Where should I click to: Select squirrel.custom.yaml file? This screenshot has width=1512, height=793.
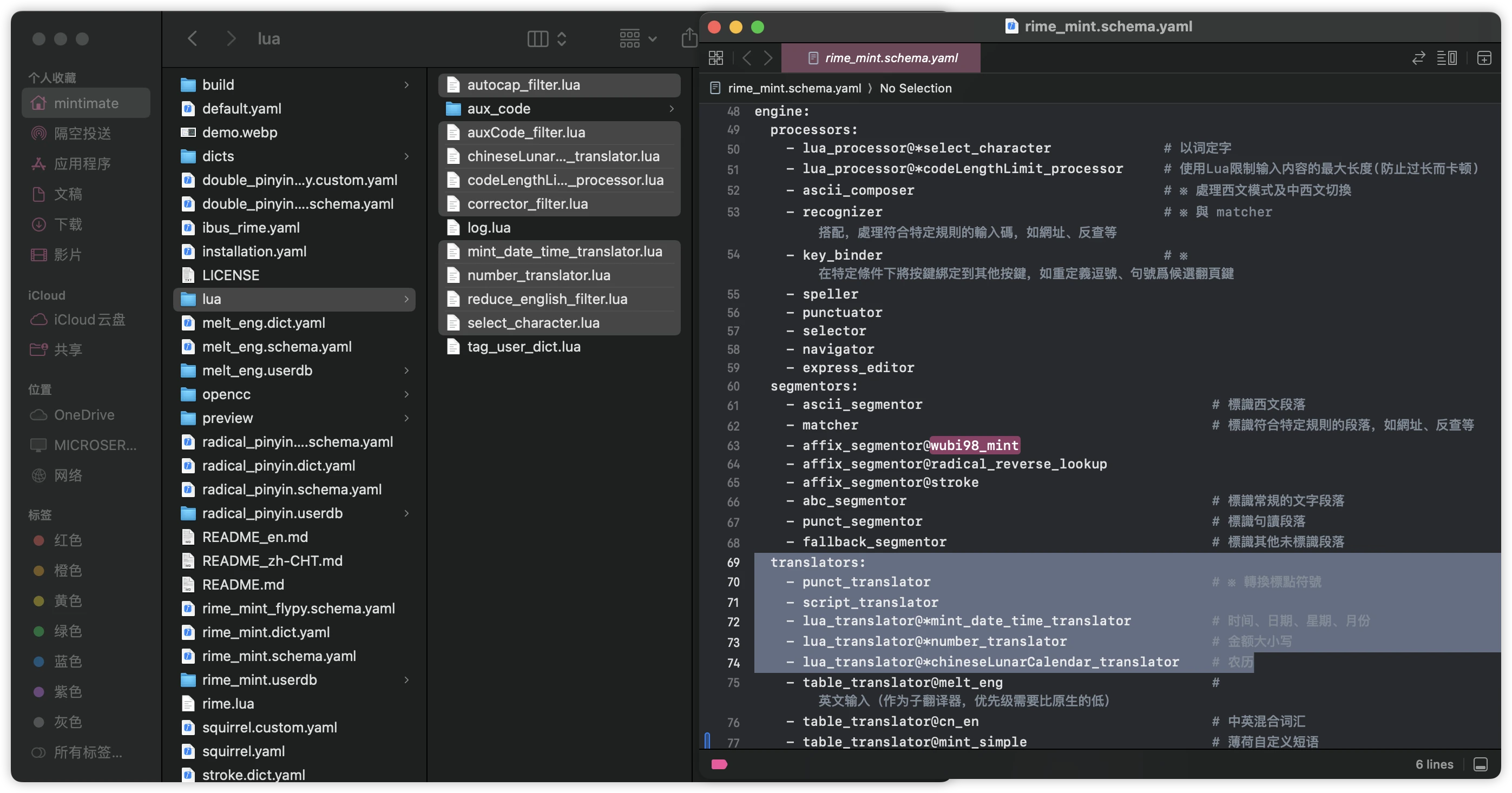[x=294, y=728]
